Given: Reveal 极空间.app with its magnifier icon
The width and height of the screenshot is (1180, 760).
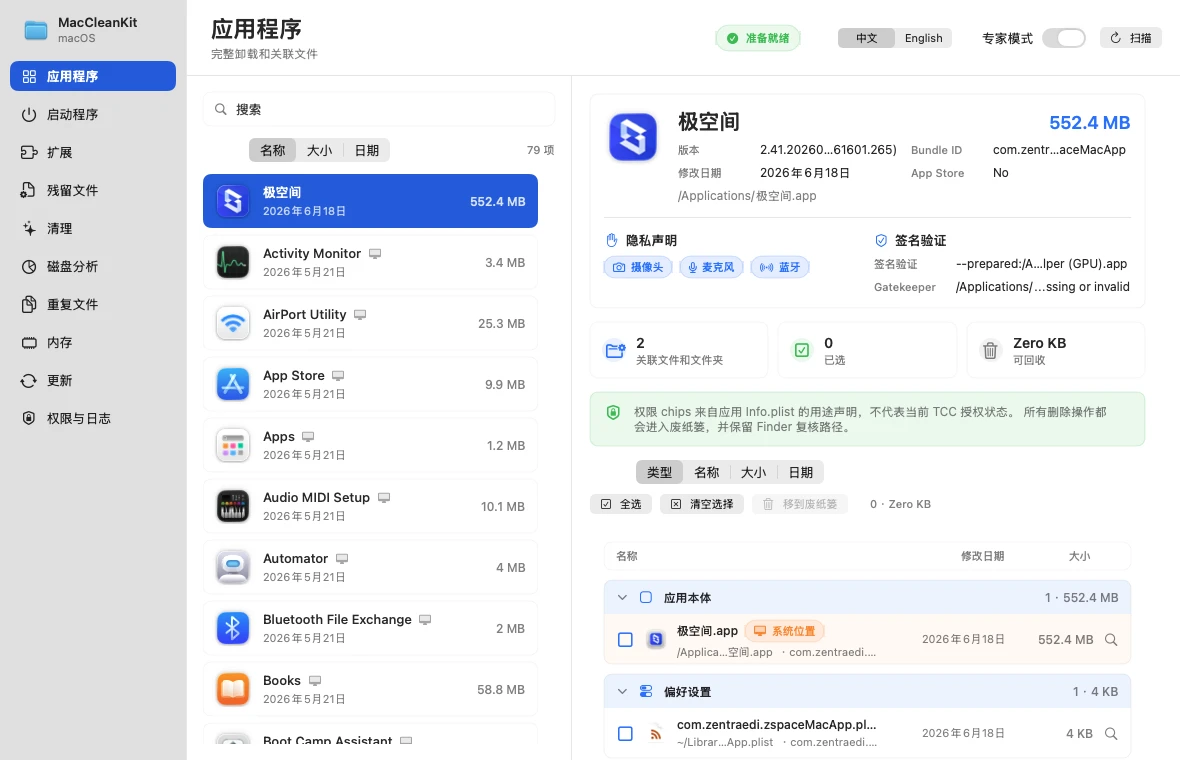Looking at the screenshot, I should (x=1111, y=640).
